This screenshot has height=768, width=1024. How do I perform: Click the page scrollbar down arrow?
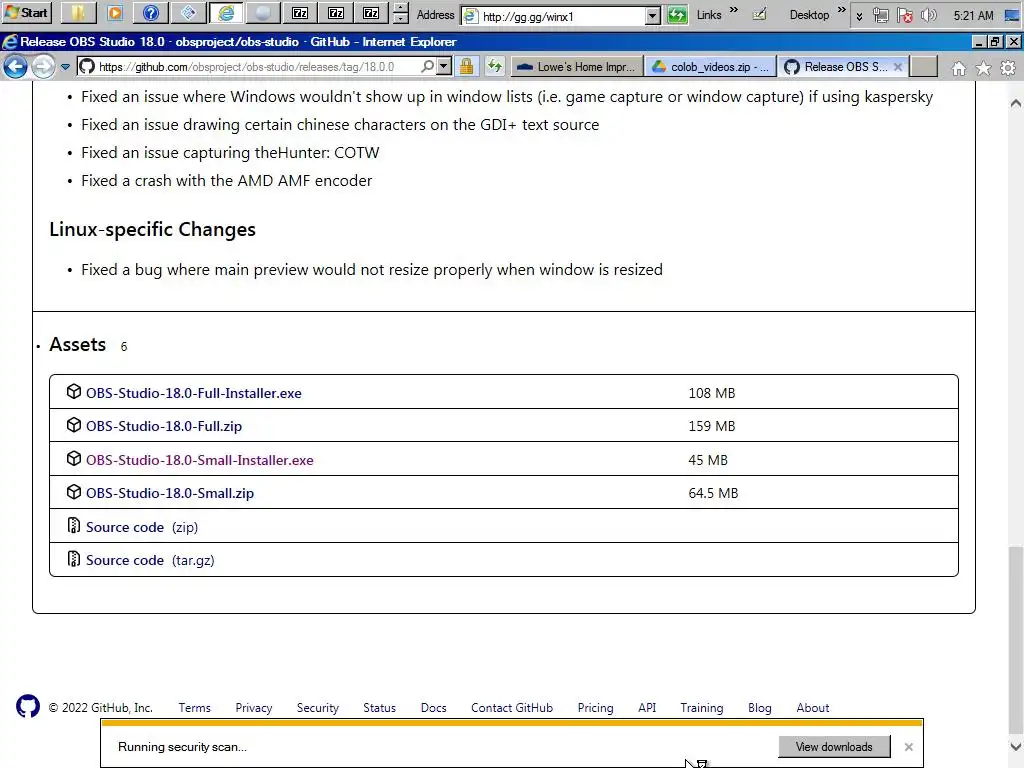click(x=1016, y=746)
